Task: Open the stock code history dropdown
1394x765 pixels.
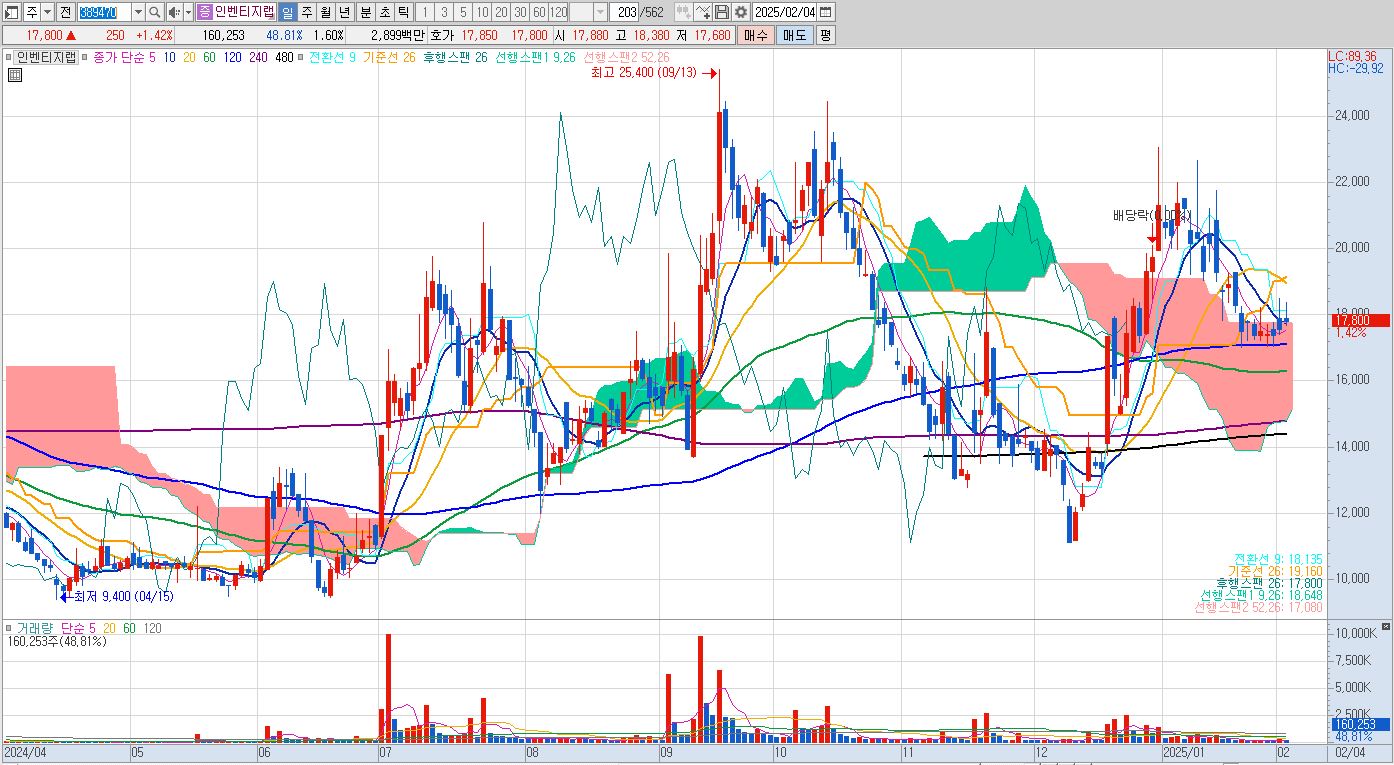Action: click(138, 12)
